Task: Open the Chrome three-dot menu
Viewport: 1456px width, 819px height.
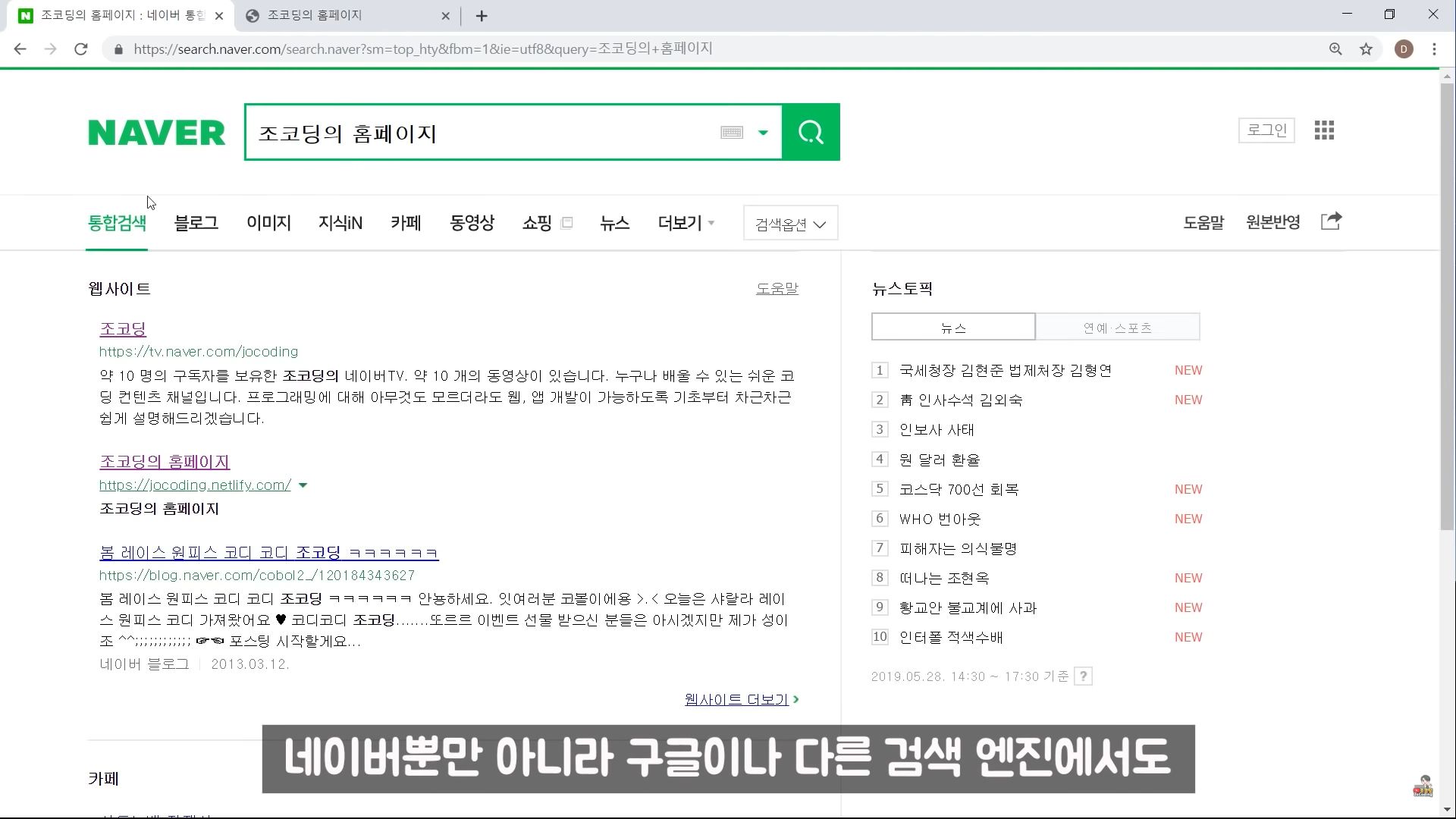Action: (x=1434, y=49)
